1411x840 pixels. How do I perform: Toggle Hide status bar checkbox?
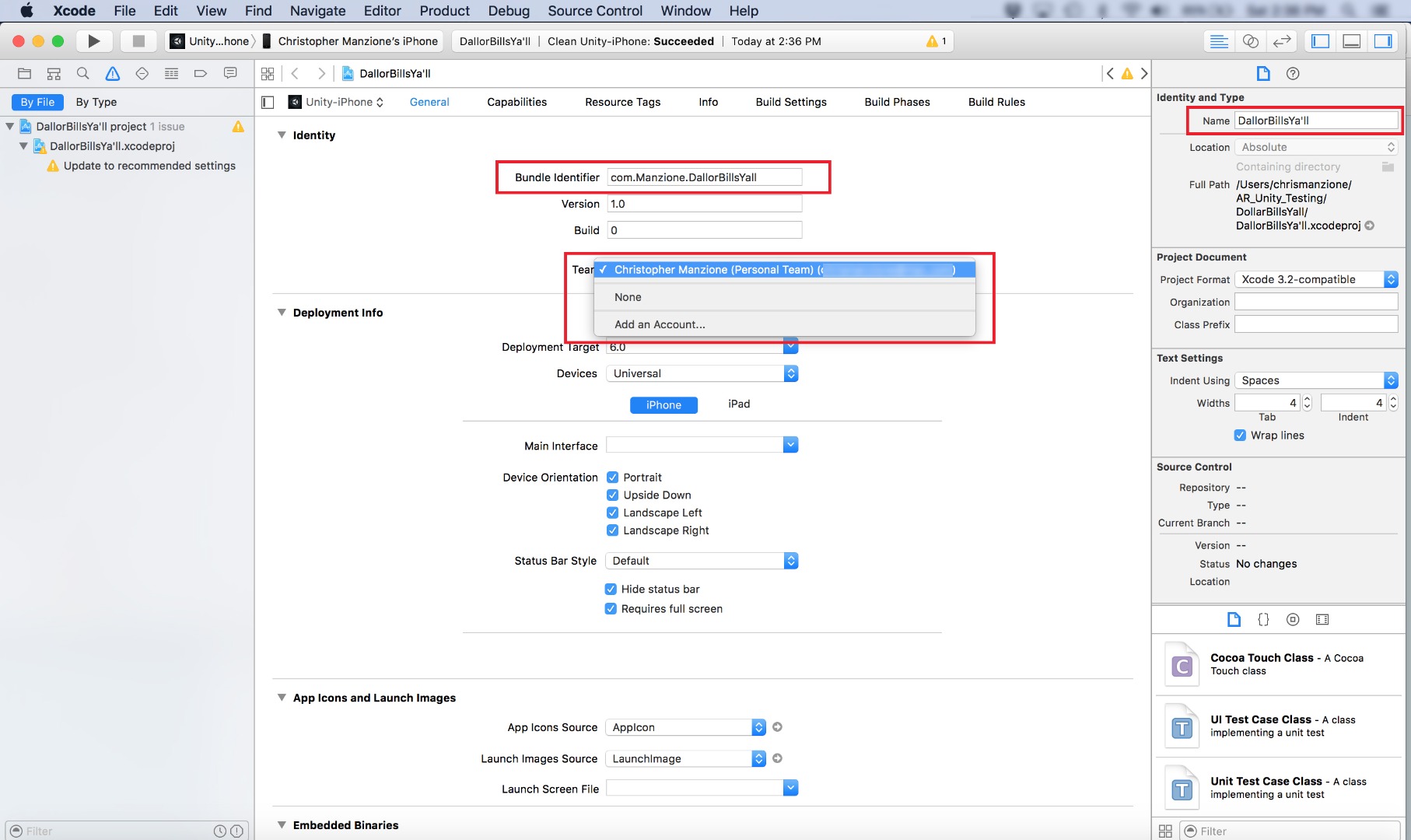611,590
